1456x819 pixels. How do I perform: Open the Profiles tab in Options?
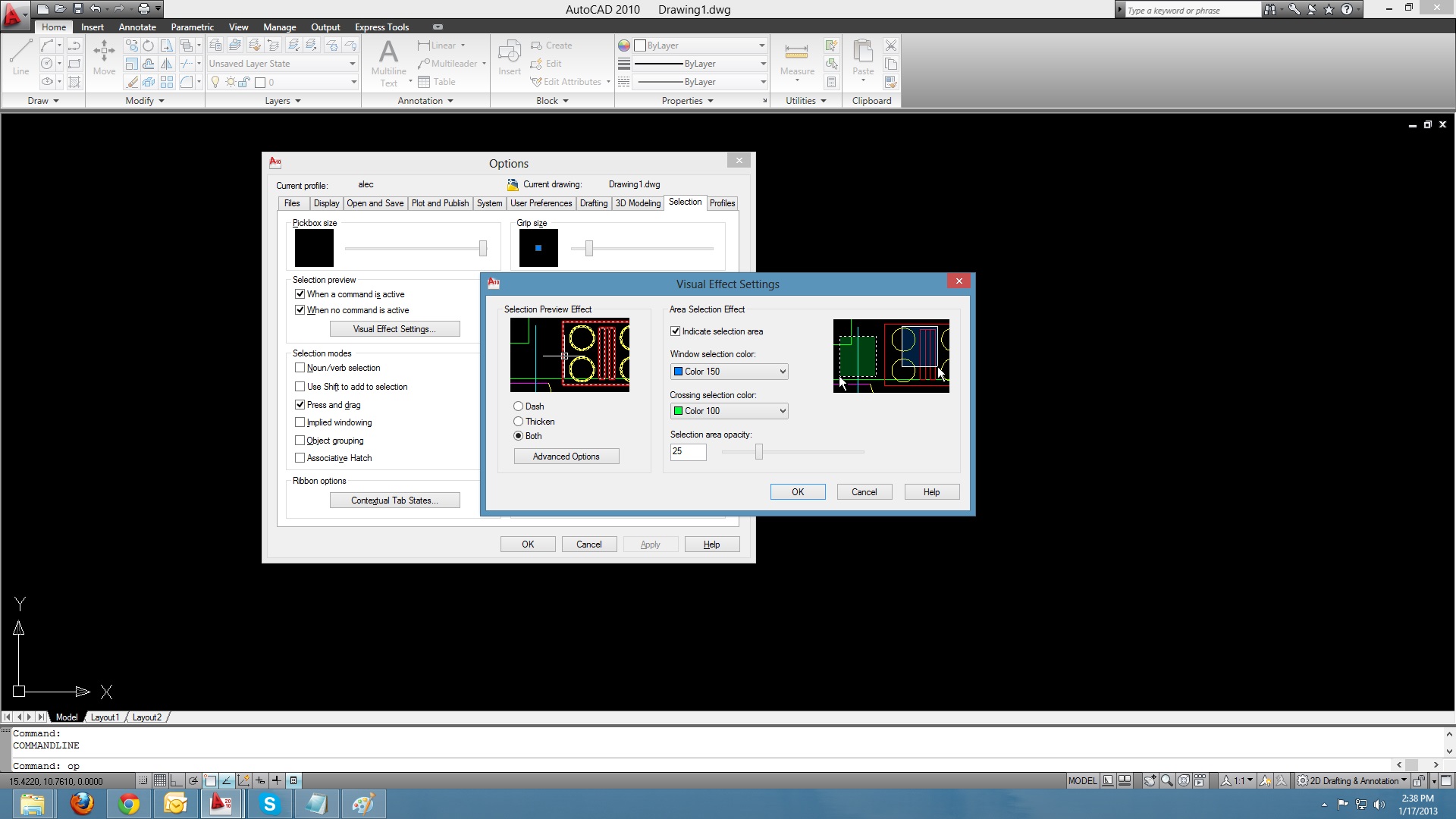723,203
